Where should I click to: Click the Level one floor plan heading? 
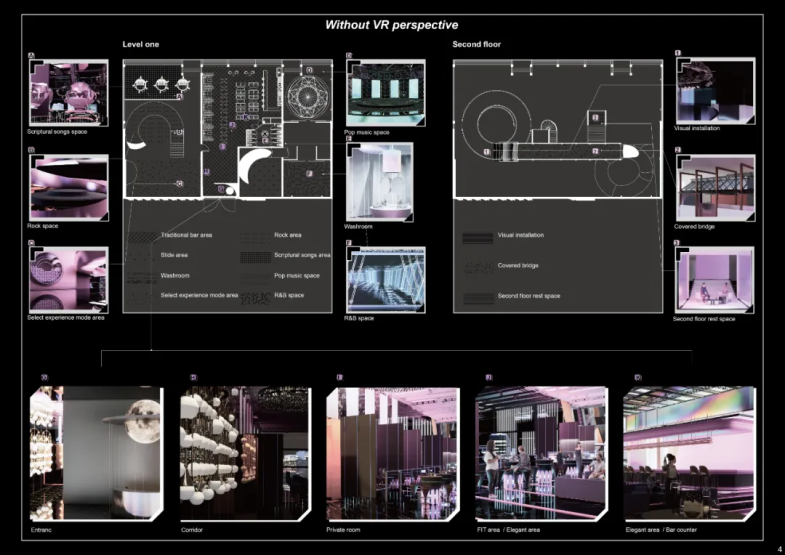pyautogui.click(x=140, y=45)
